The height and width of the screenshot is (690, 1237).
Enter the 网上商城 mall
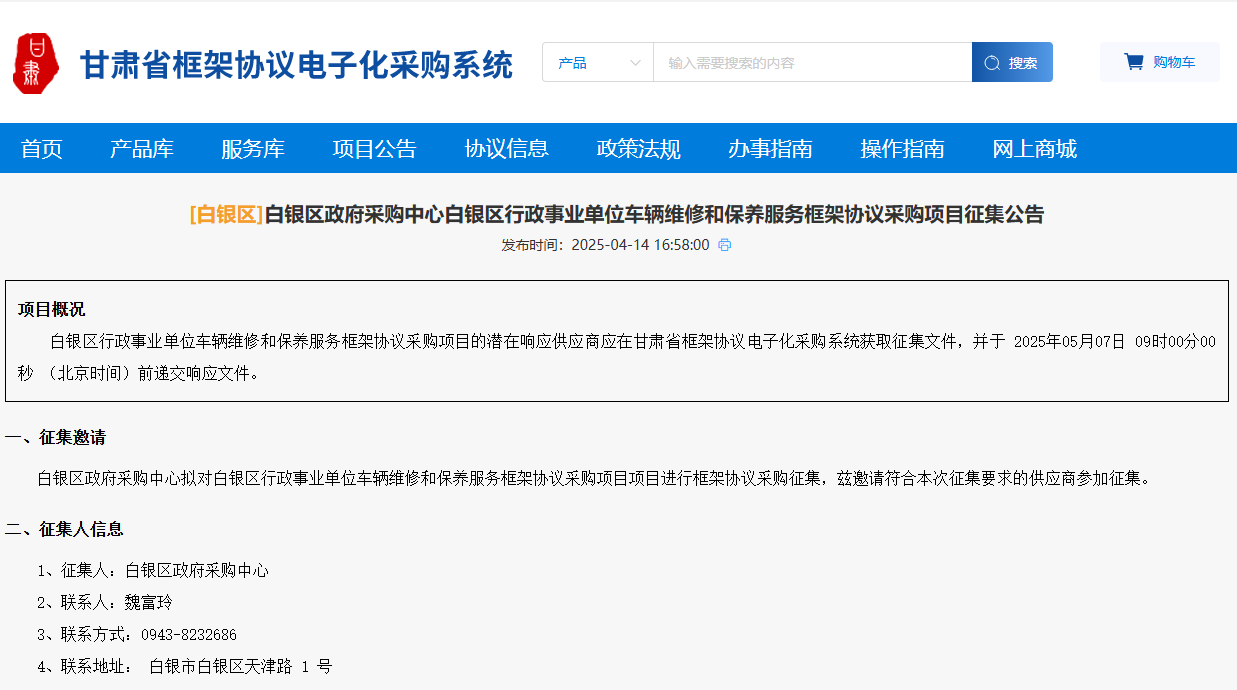point(1034,148)
